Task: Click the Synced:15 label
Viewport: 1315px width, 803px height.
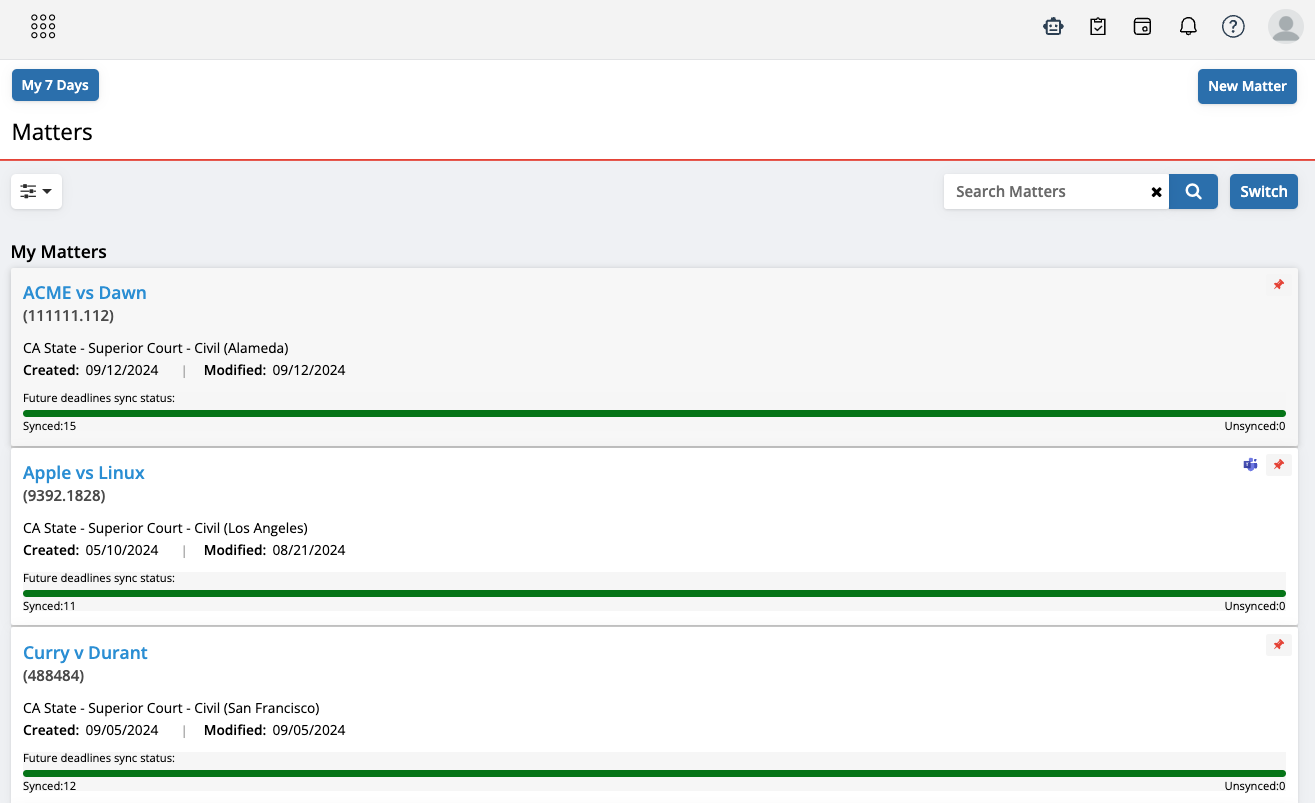Action: (50, 426)
